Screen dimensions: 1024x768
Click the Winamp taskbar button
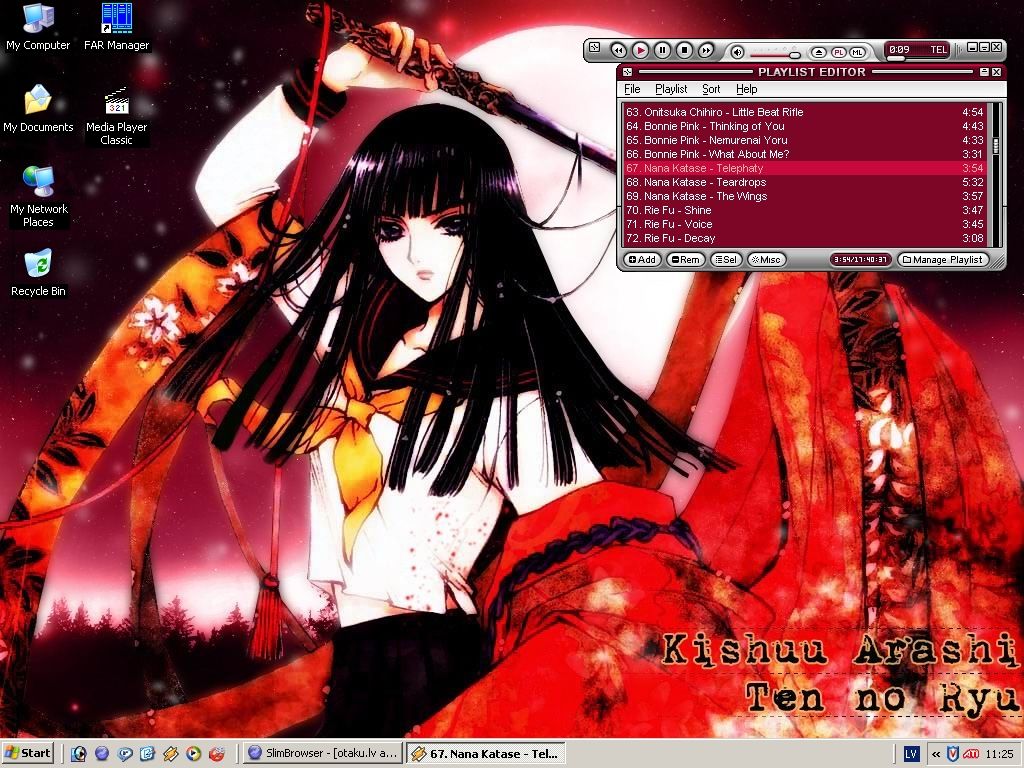coord(485,754)
